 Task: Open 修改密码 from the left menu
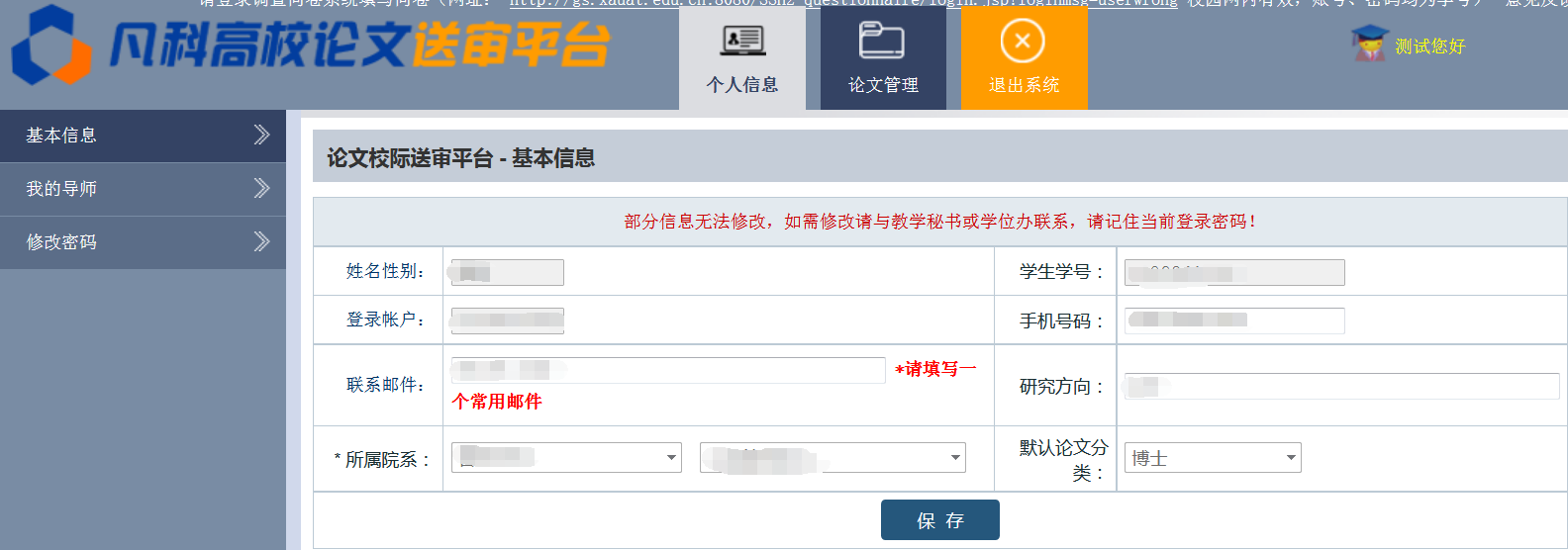(61, 242)
